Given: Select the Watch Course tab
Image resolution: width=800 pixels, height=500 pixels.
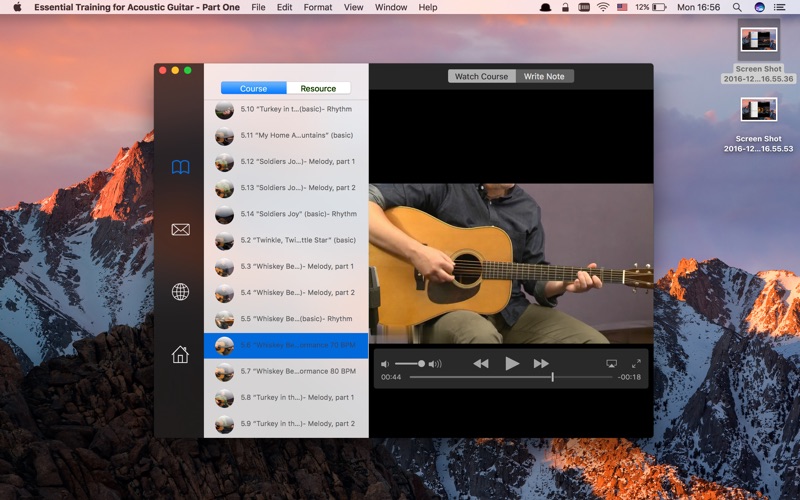Looking at the screenshot, I should pyautogui.click(x=482, y=76).
